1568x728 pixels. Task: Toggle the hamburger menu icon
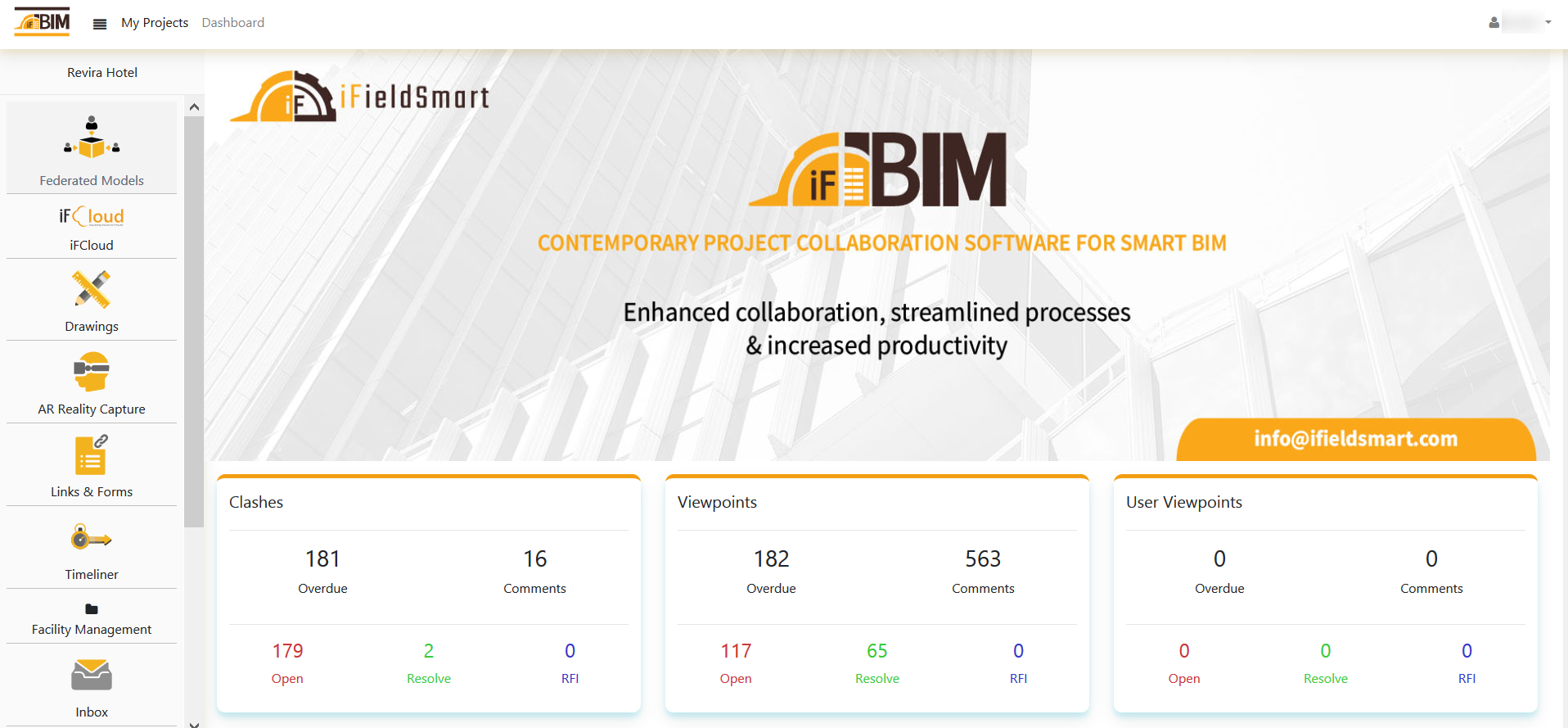point(100,24)
